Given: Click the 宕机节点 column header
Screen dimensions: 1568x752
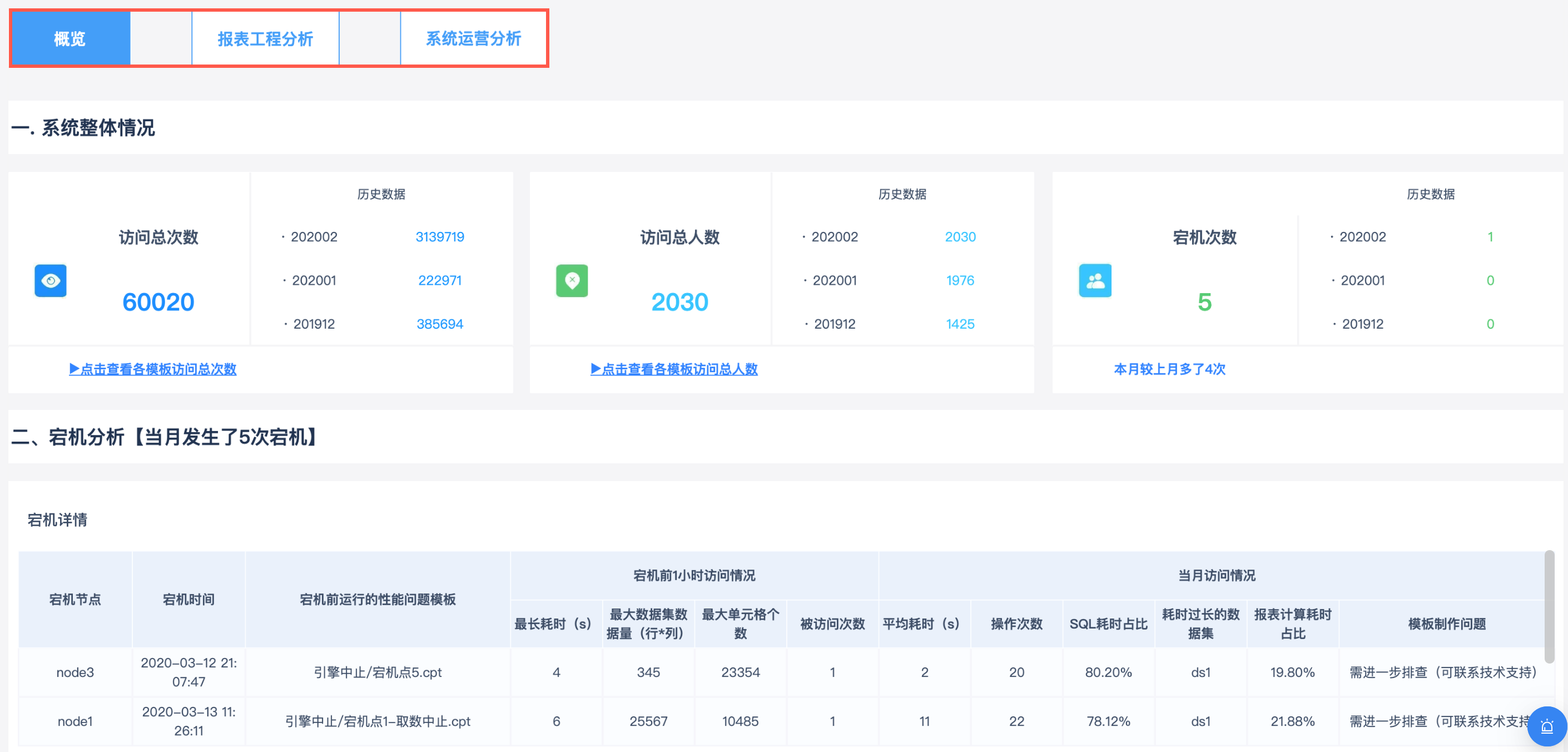Looking at the screenshot, I should coord(75,599).
